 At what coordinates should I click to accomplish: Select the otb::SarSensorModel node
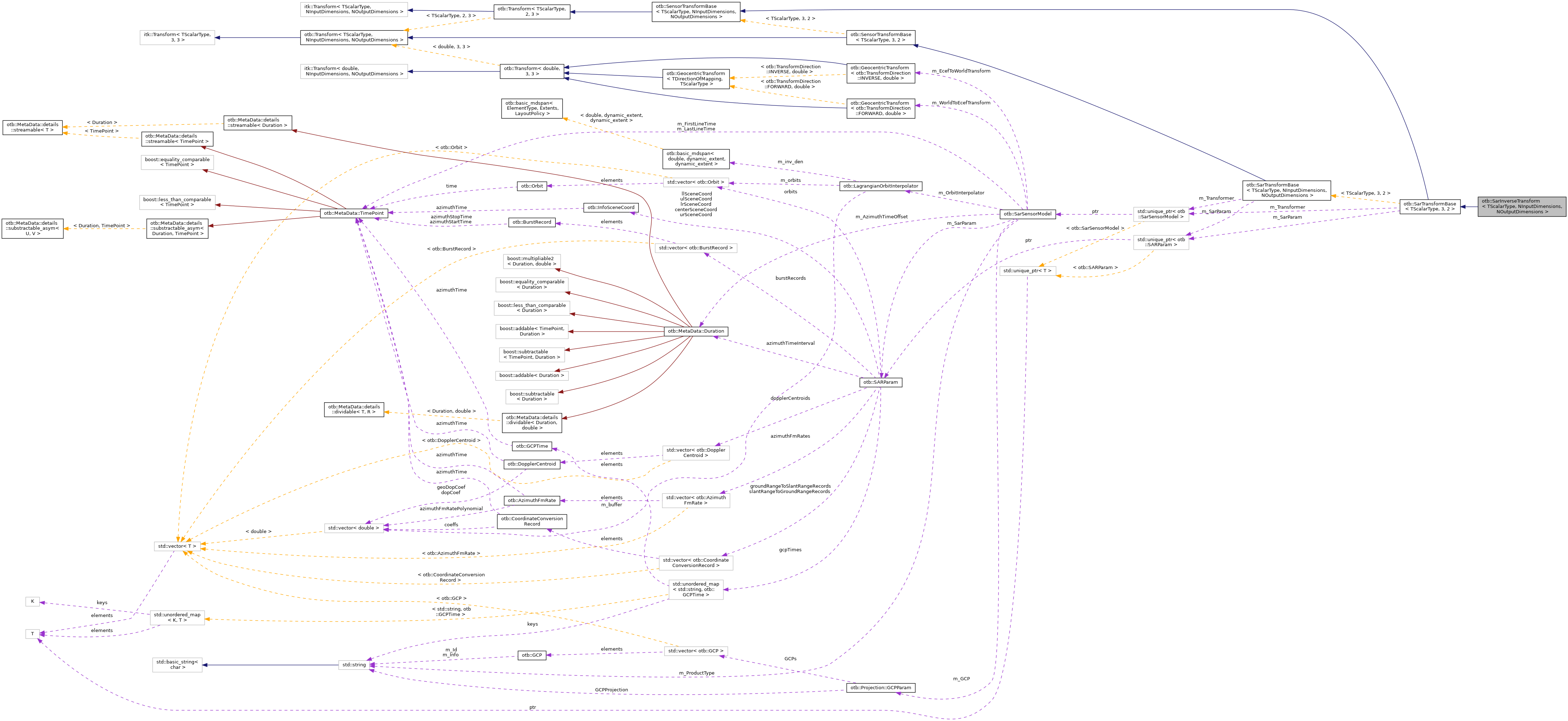click(1028, 214)
